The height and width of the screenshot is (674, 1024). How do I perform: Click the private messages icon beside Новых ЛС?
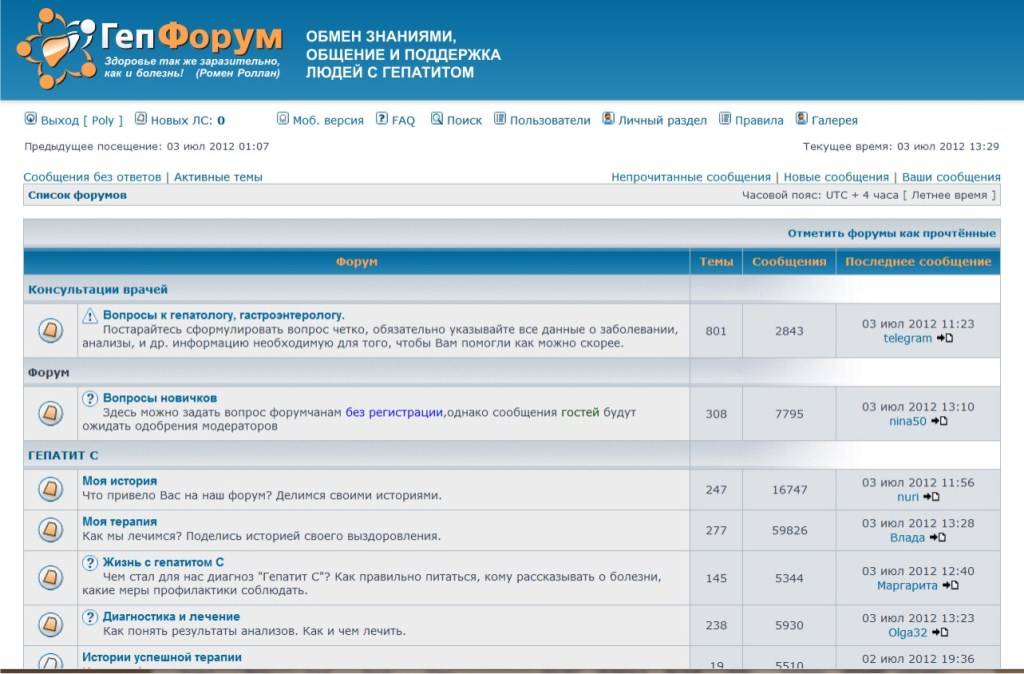point(140,119)
